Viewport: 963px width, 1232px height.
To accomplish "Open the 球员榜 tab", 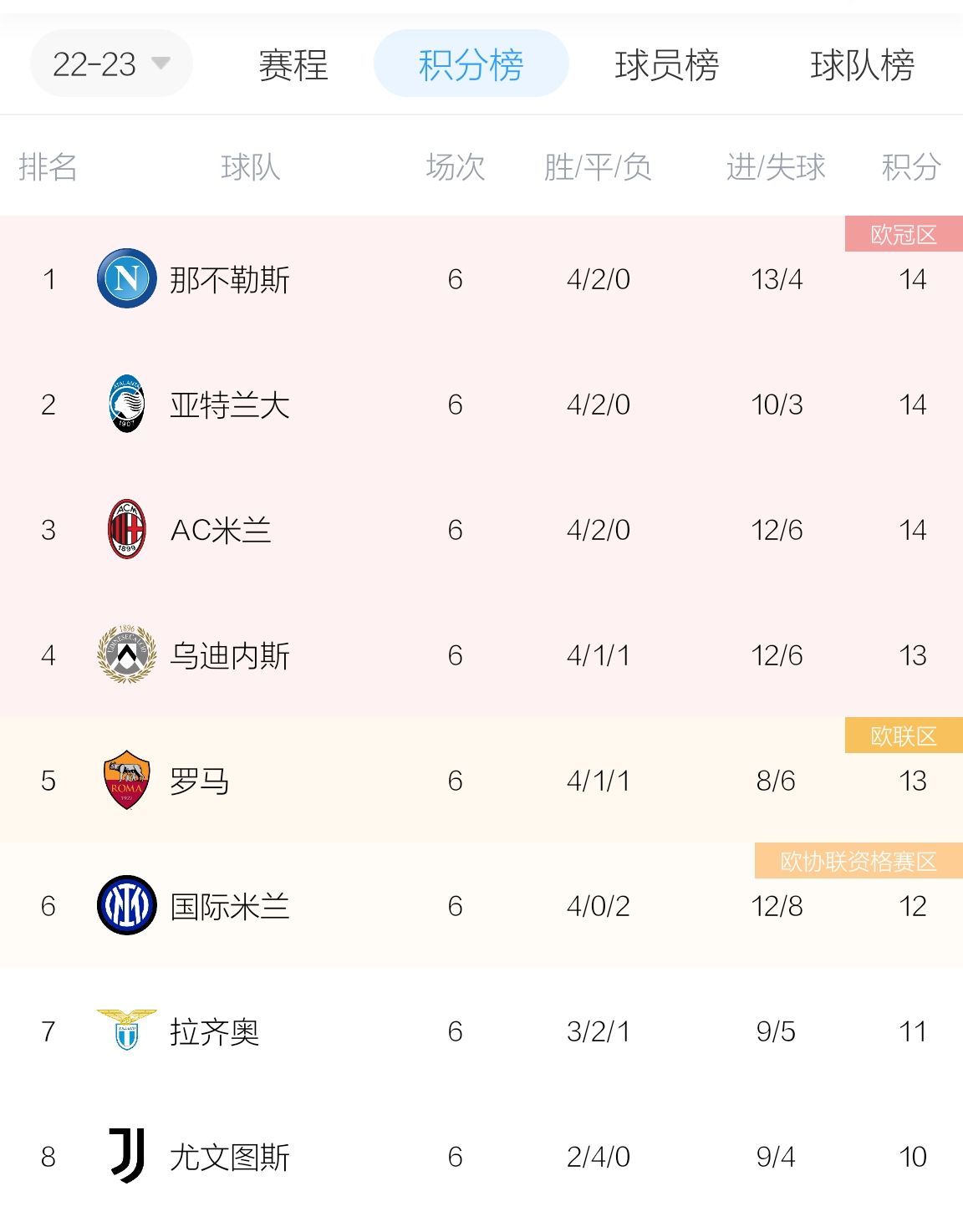I will point(666,64).
